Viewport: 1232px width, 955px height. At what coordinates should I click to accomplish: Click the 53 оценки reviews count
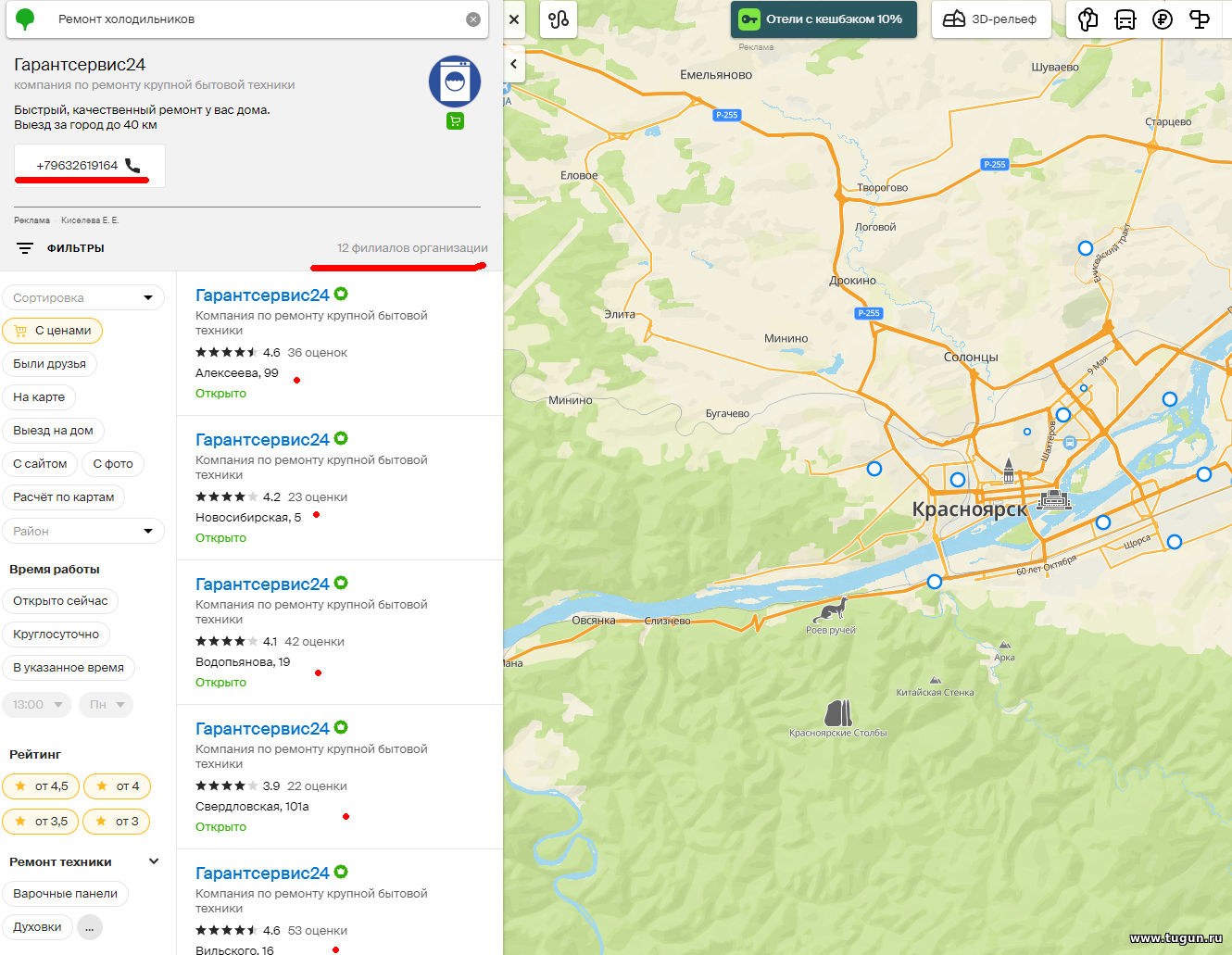[318, 931]
